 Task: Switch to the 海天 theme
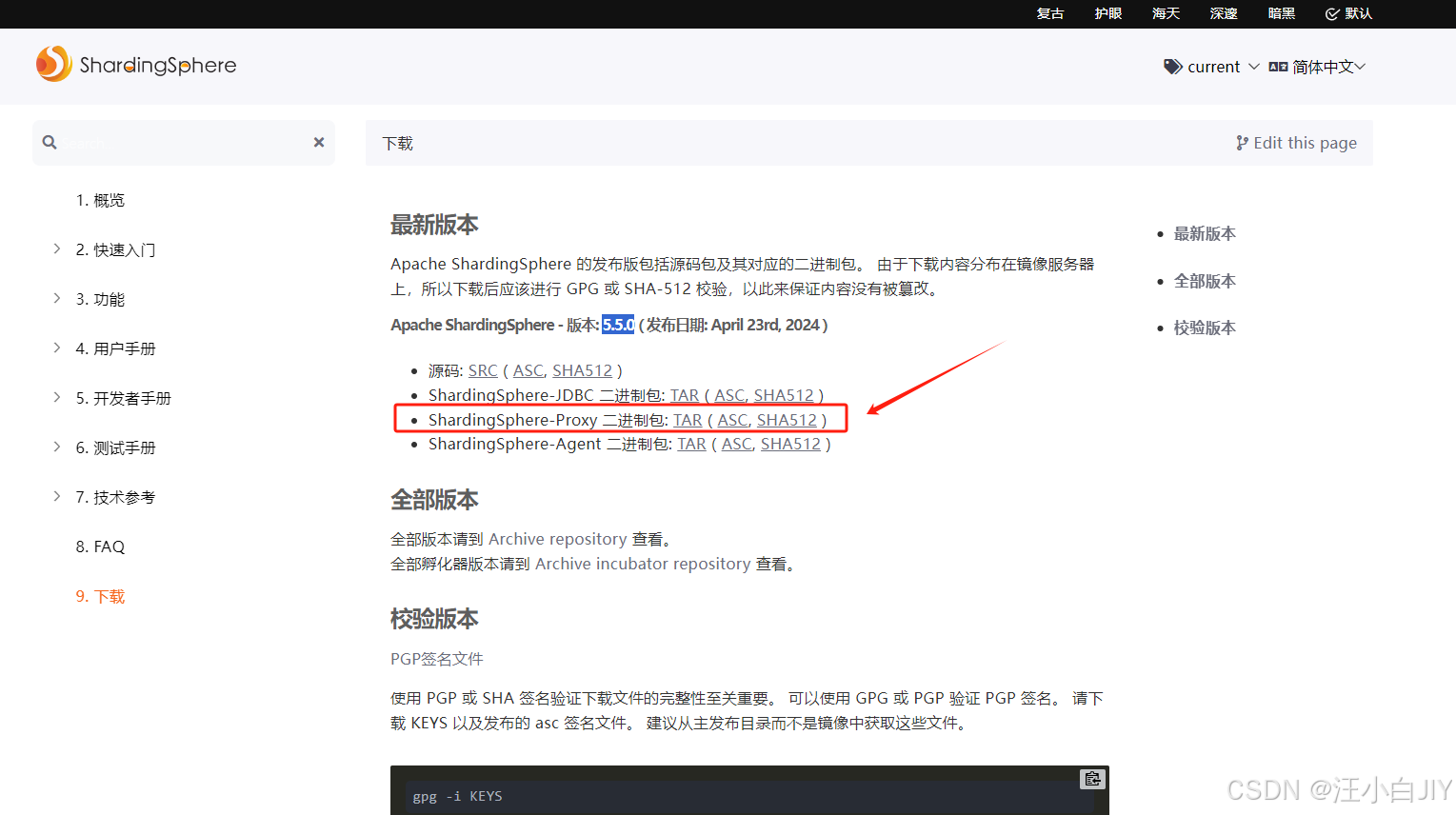[1166, 13]
